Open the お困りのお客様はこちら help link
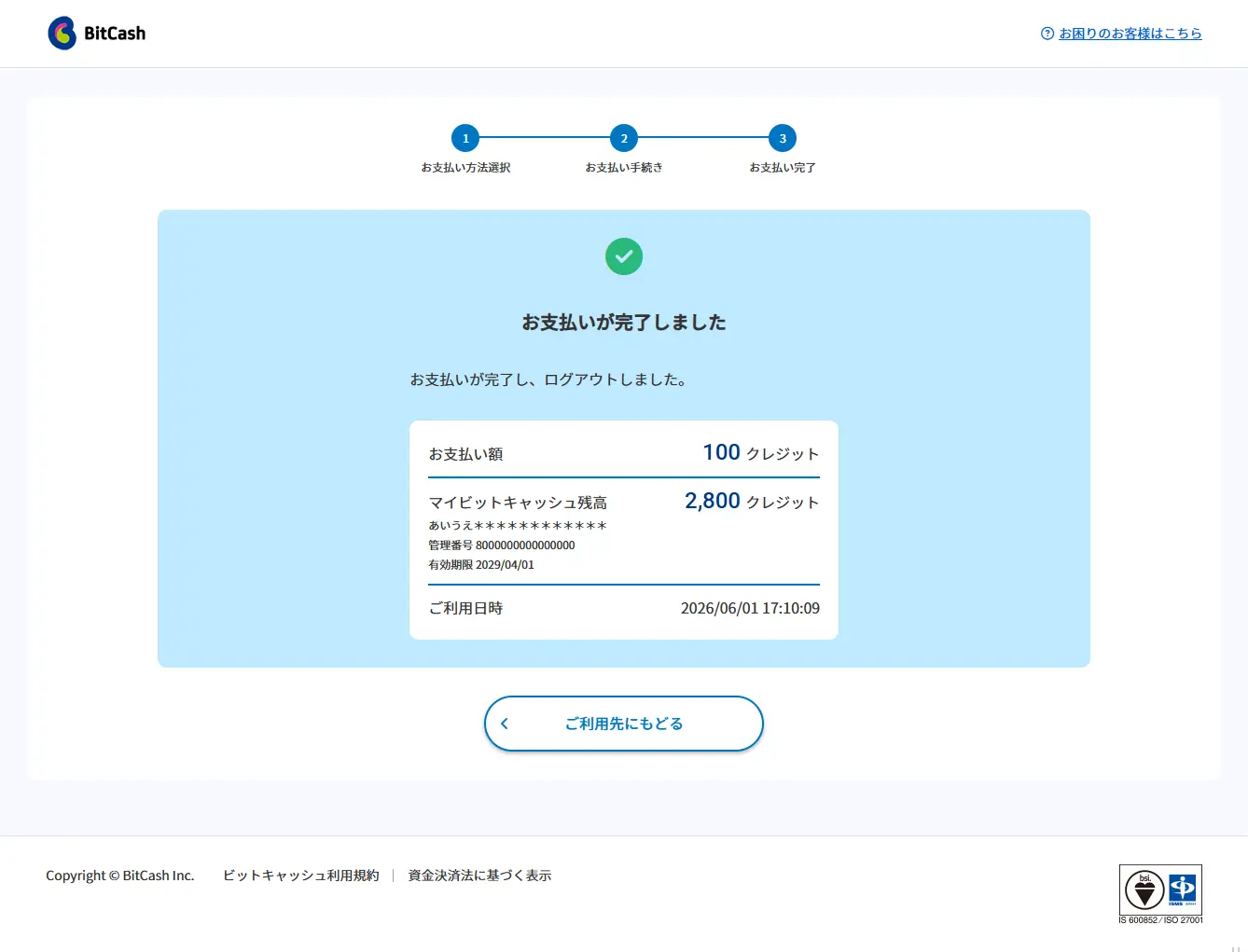 pyautogui.click(x=1130, y=34)
